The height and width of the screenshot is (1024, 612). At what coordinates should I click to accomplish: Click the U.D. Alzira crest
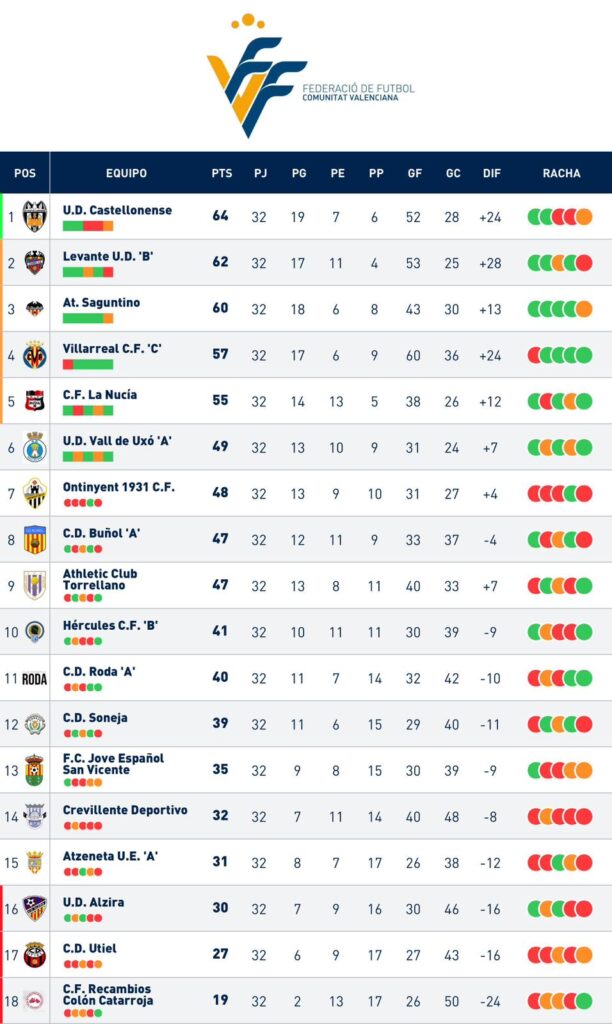coord(35,908)
